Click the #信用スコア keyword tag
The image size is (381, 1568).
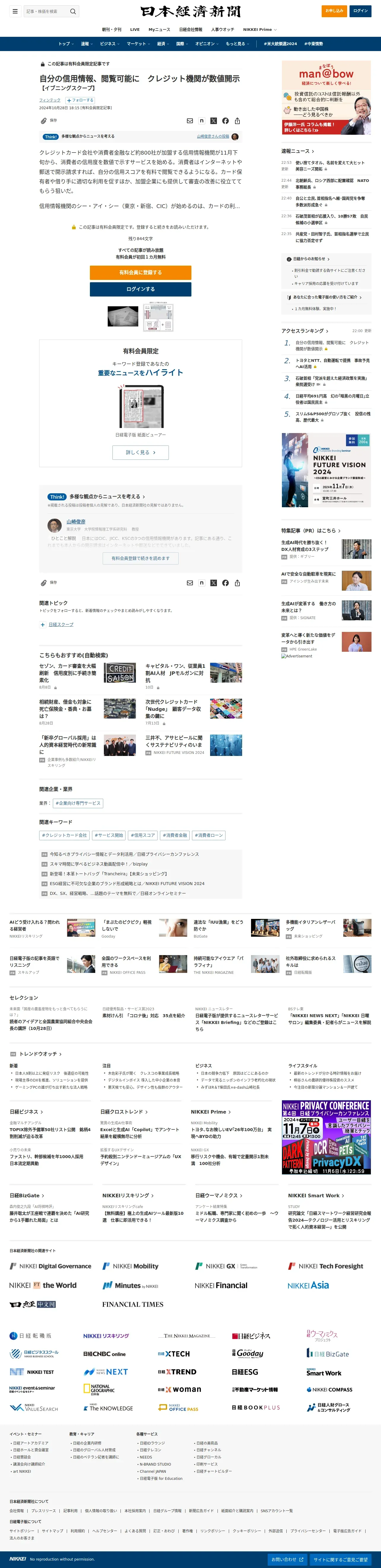coord(143,835)
